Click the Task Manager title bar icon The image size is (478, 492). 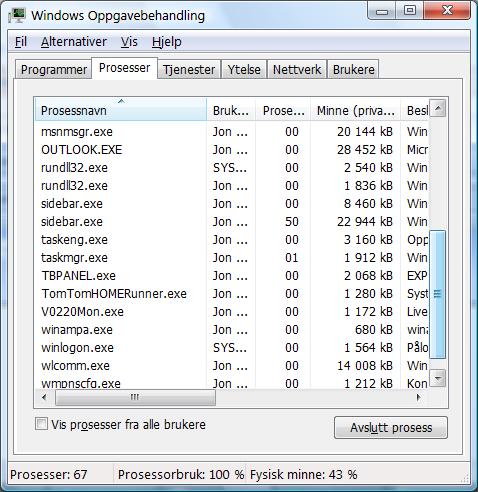point(17,15)
